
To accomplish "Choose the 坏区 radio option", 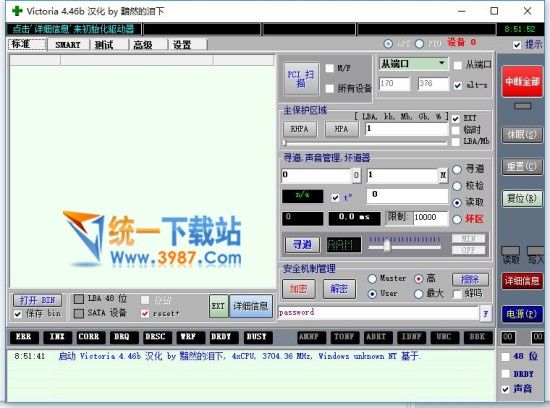I will (x=457, y=220).
